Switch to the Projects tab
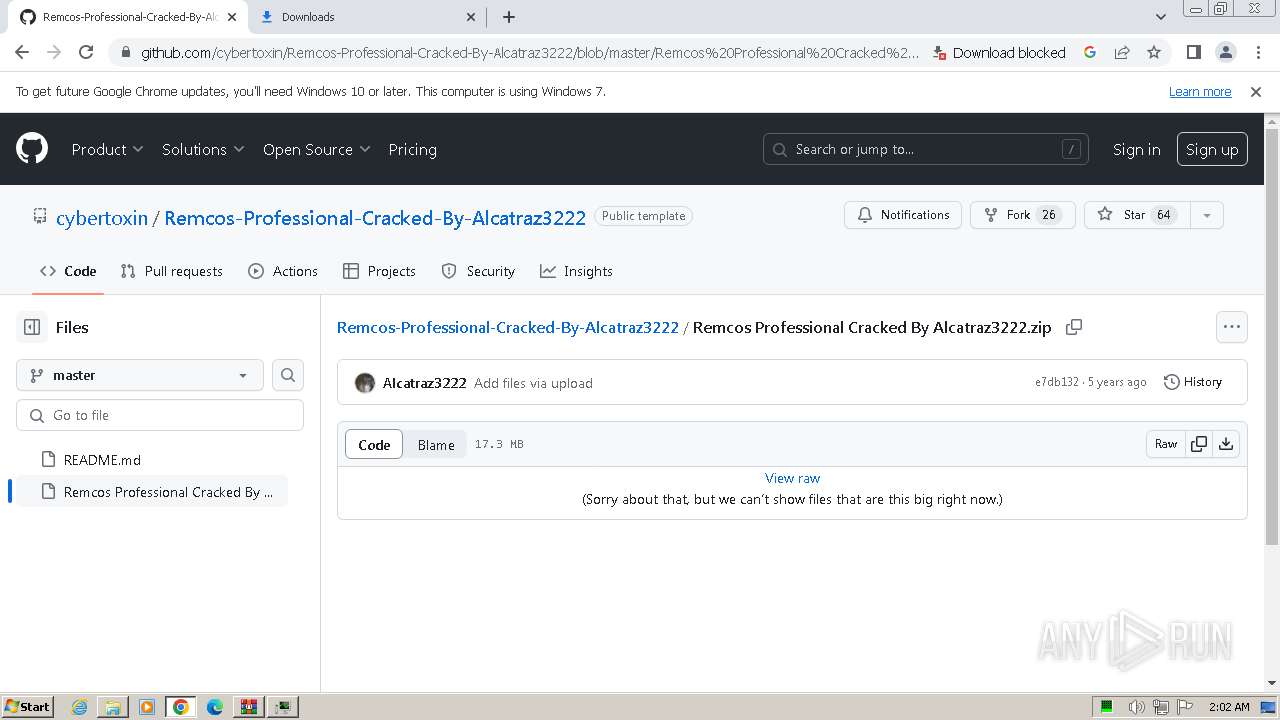The width and height of the screenshot is (1280, 720). [x=379, y=271]
